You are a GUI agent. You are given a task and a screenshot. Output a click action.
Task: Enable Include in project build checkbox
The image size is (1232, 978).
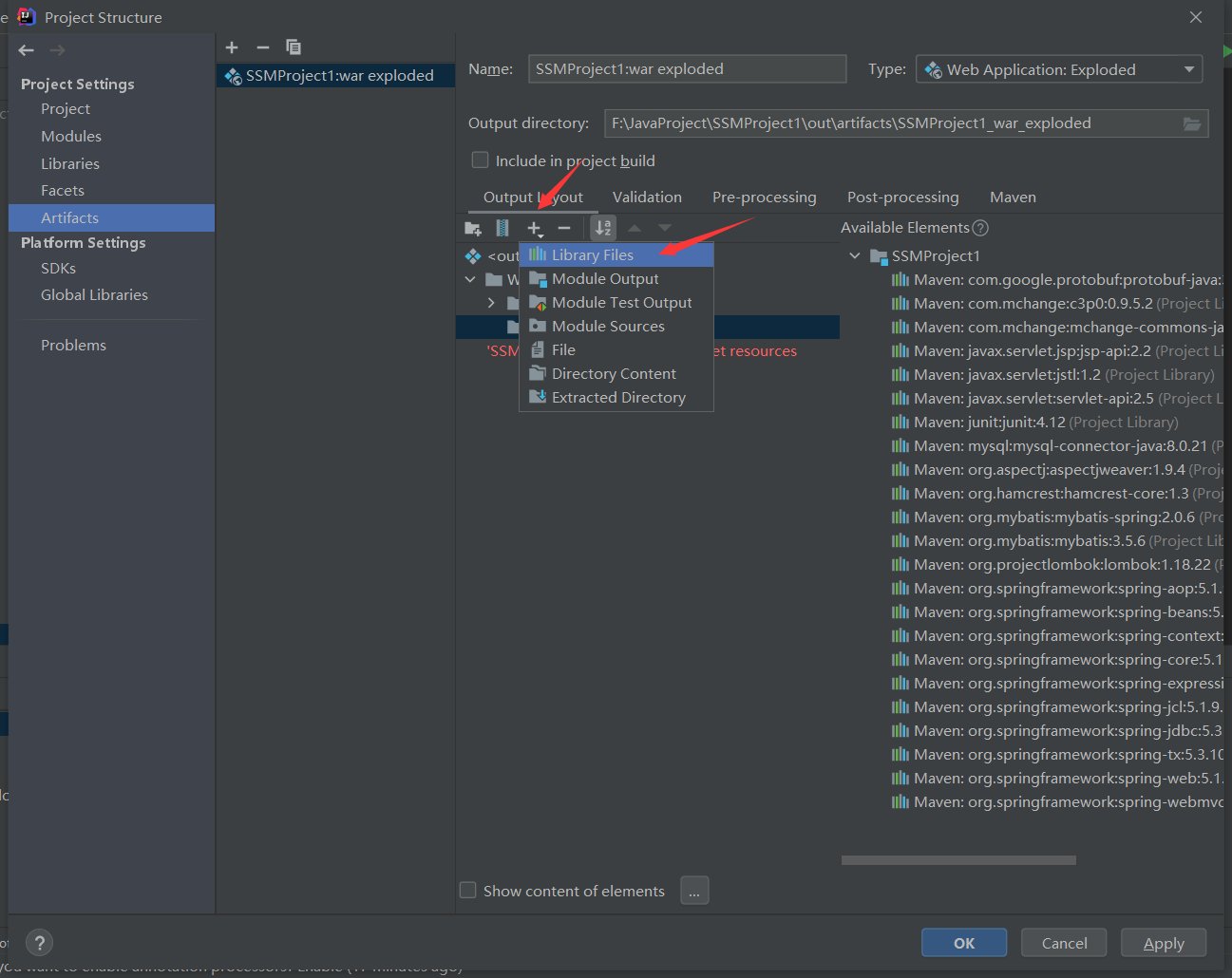coord(481,160)
